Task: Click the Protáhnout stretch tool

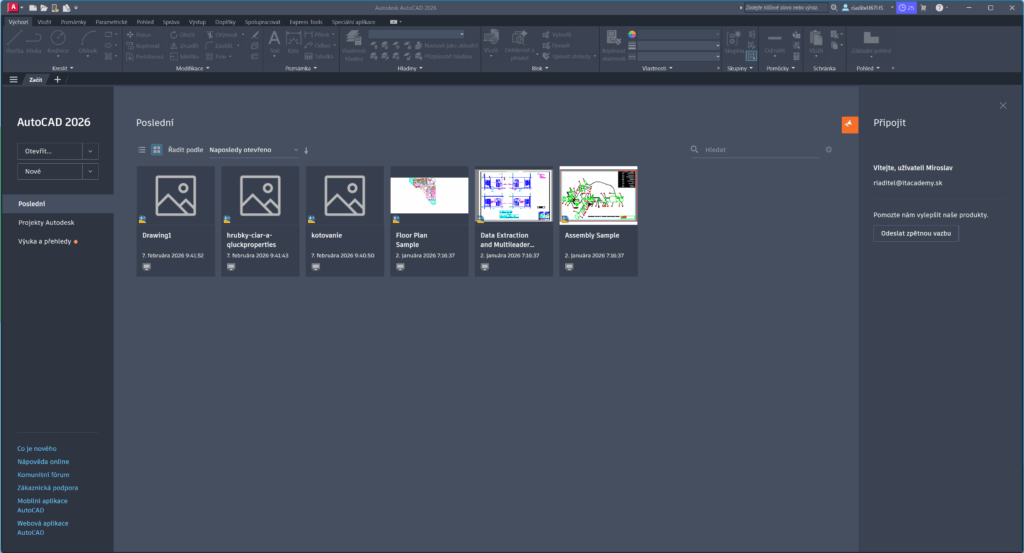Action: coord(145,57)
